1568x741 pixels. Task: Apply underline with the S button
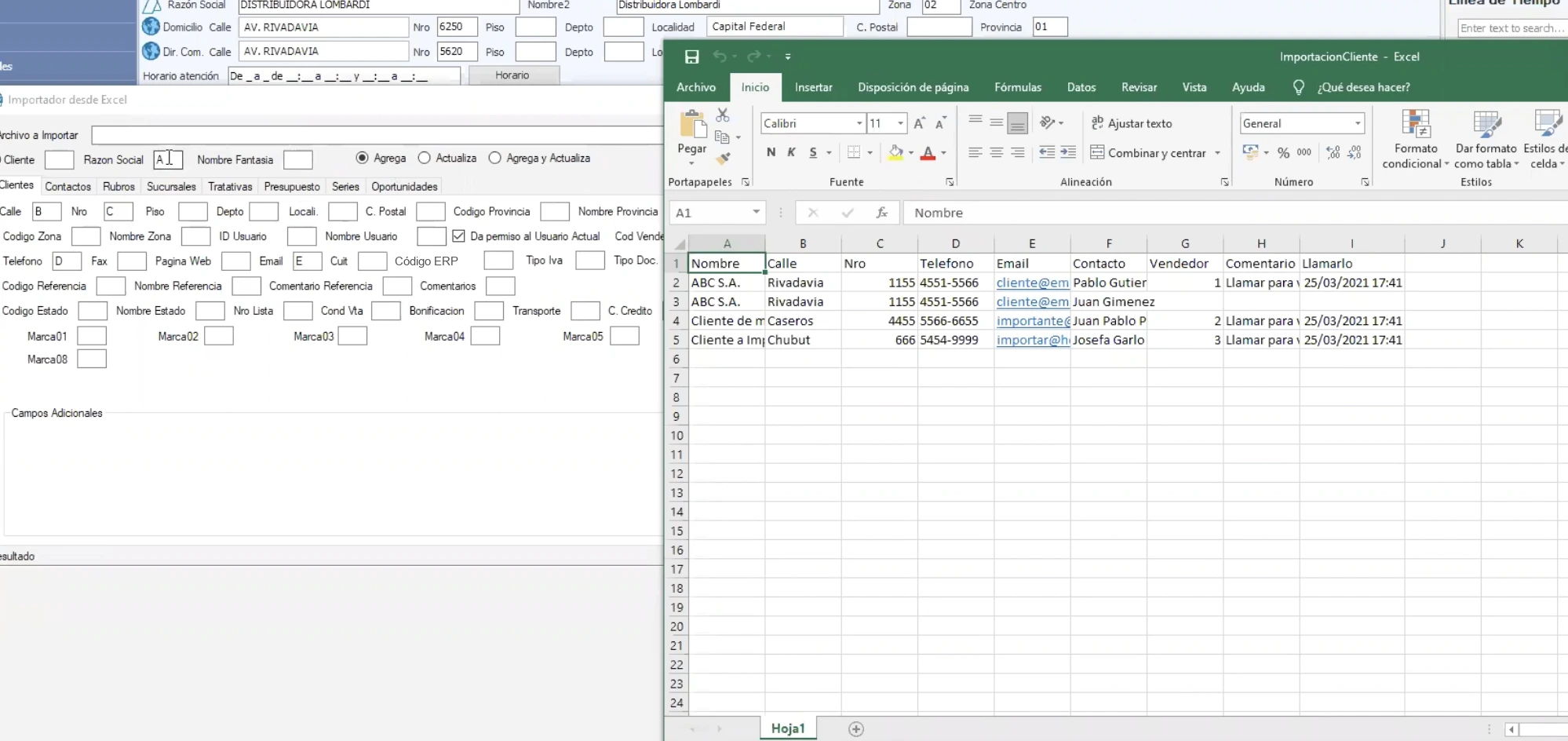tap(813, 152)
